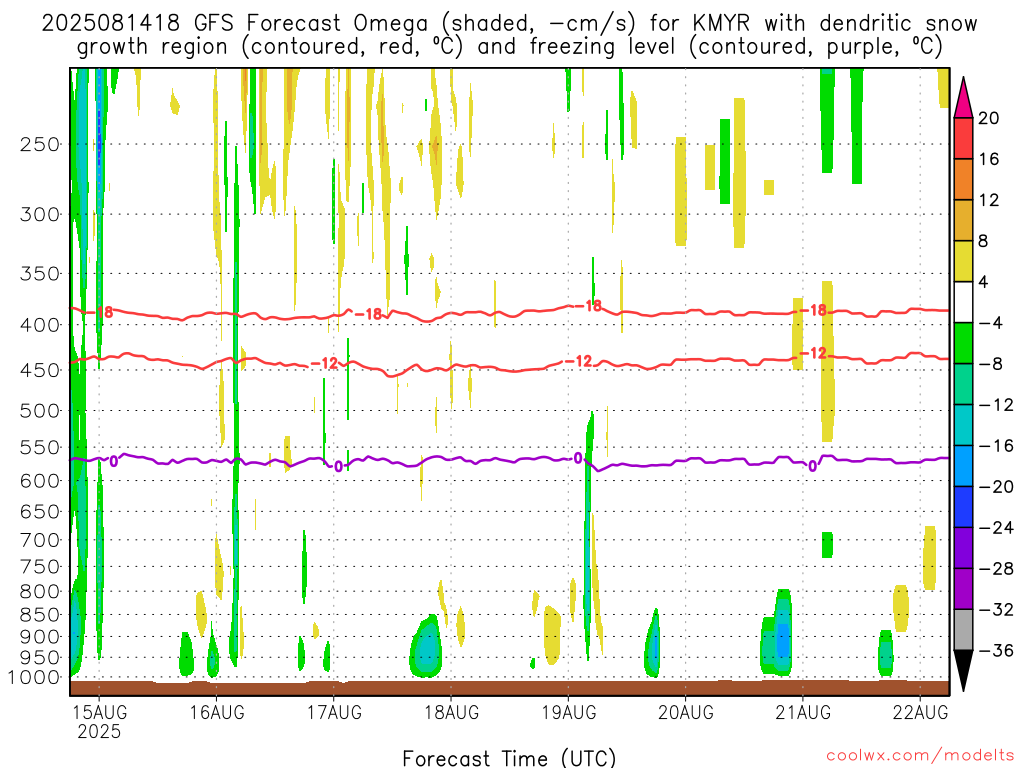The width and height of the screenshot is (1024, 768).
Task: Click the dark blue -20 to -24 colorbar segment
Action: 963,507
